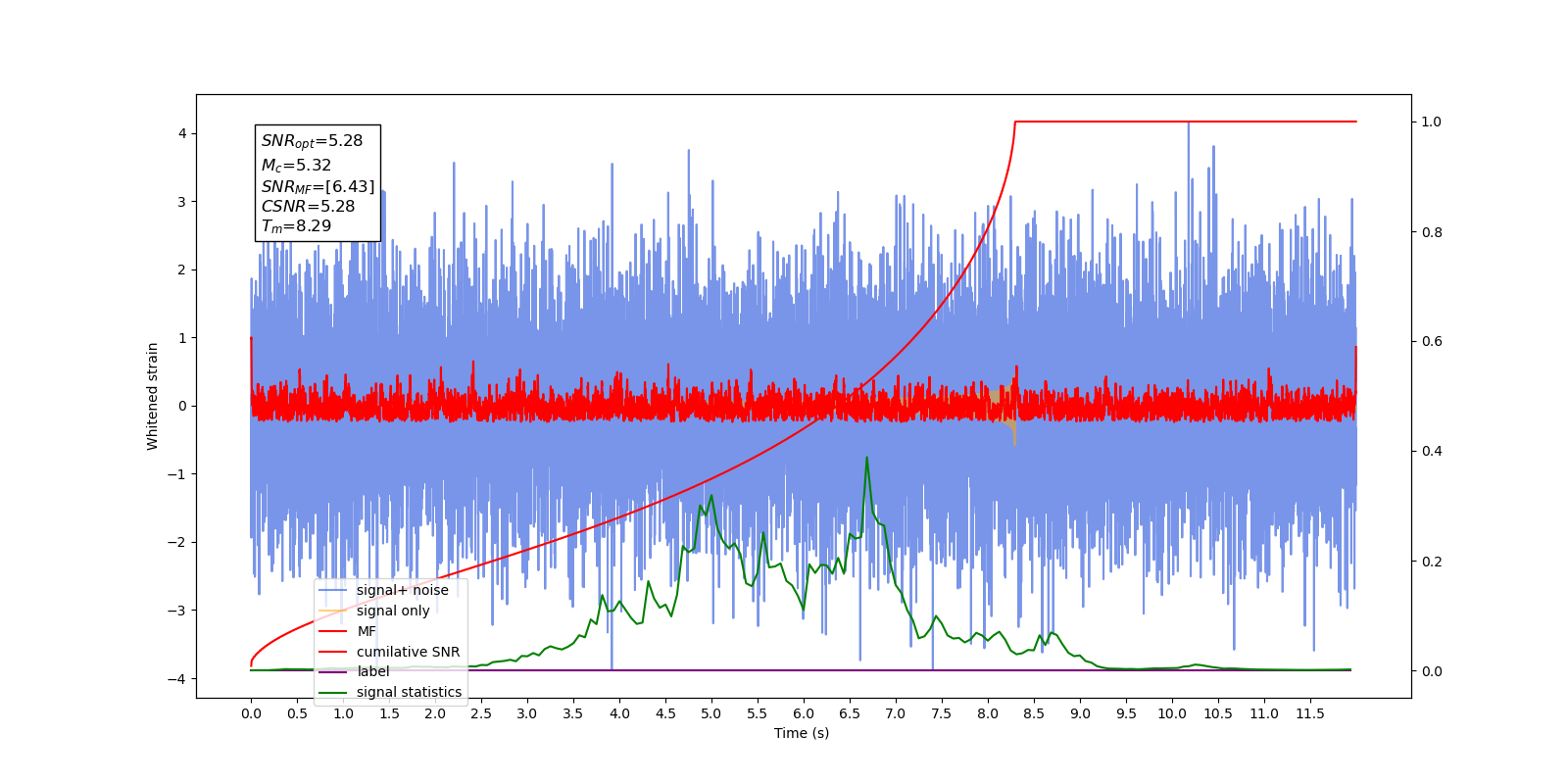
Task: Click the 0.0 tick on the time axis
Action: [x=251, y=713]
